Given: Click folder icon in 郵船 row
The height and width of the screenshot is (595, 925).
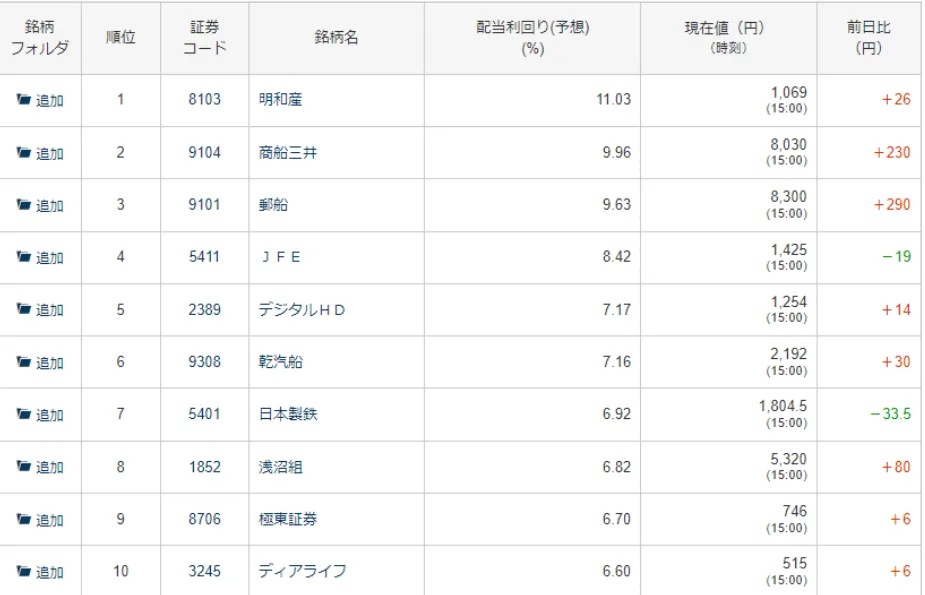Looking at the screenshot, I should point(24,204).
